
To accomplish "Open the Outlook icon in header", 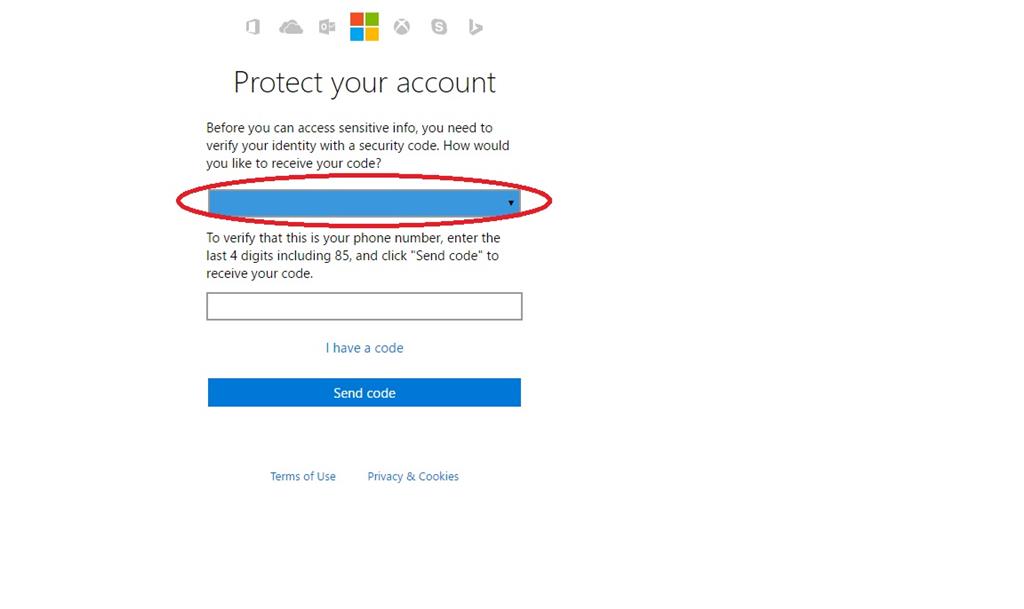I will click(327, 27).
